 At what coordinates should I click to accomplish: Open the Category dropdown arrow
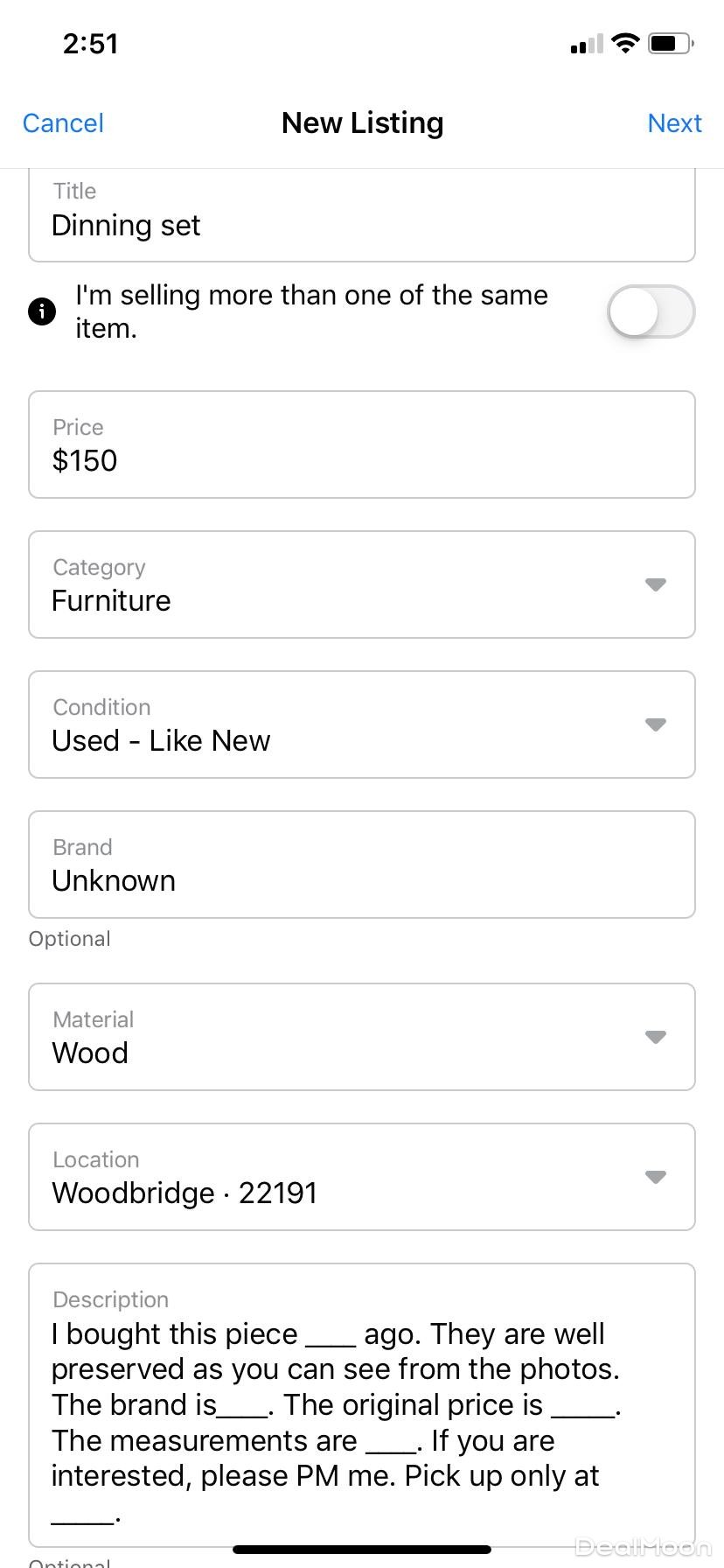[x=656, y=584]
